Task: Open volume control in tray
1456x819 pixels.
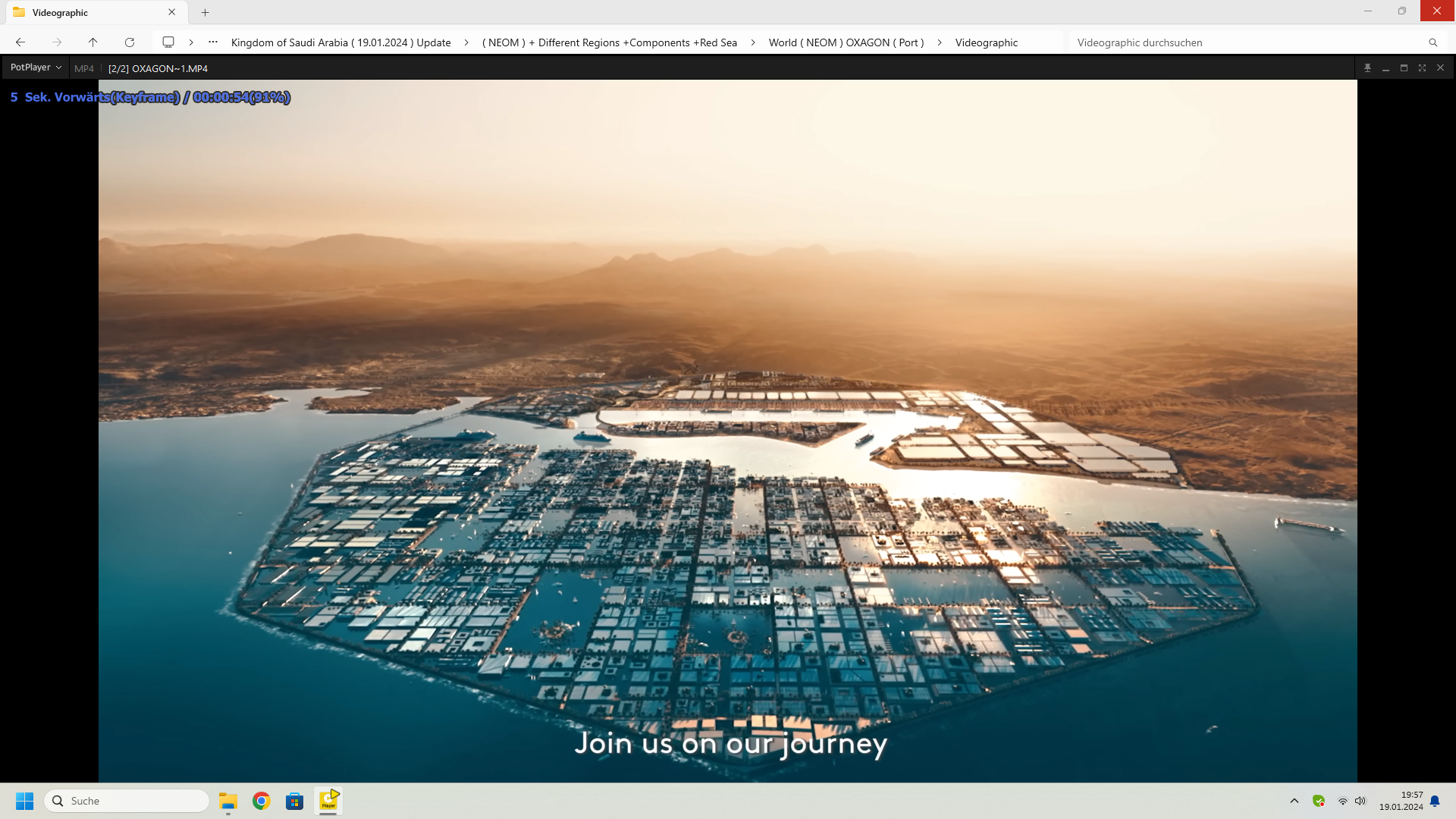Action: 1360,801
